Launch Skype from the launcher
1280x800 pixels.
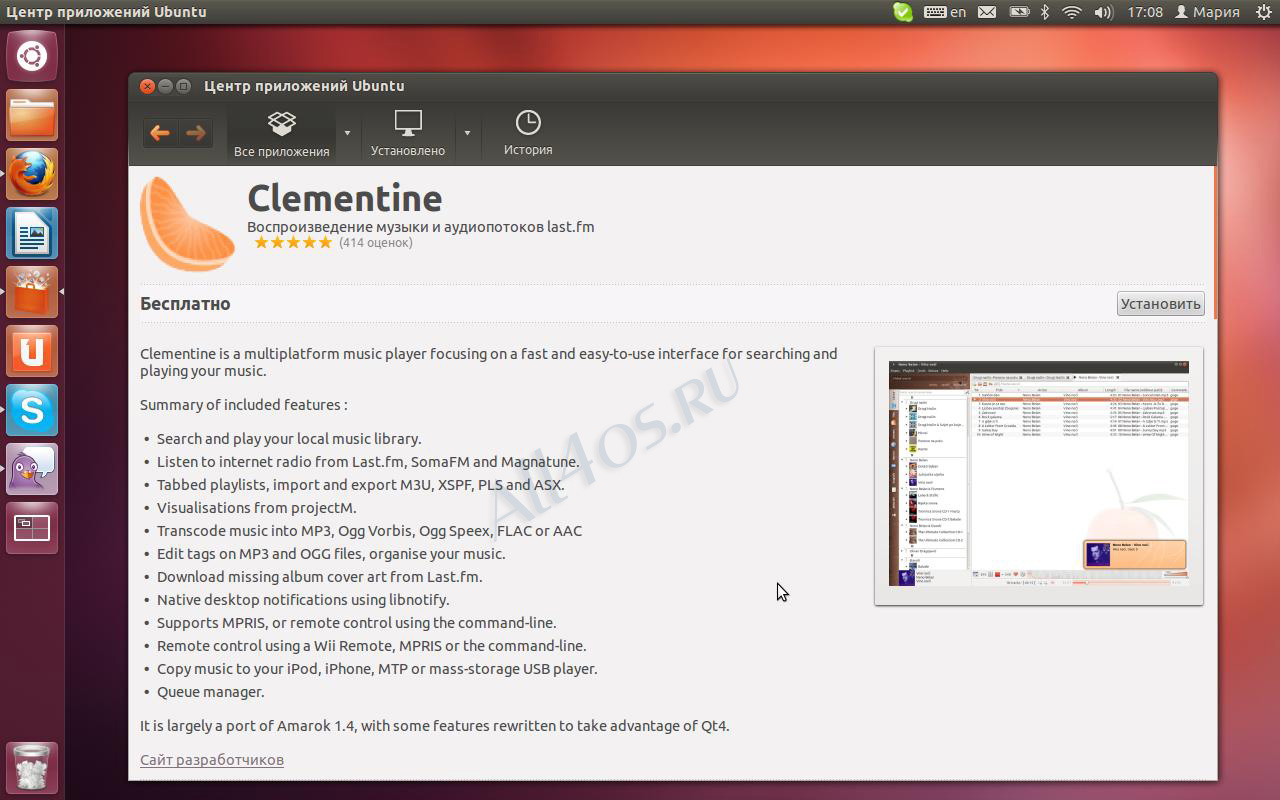(32, 410)
